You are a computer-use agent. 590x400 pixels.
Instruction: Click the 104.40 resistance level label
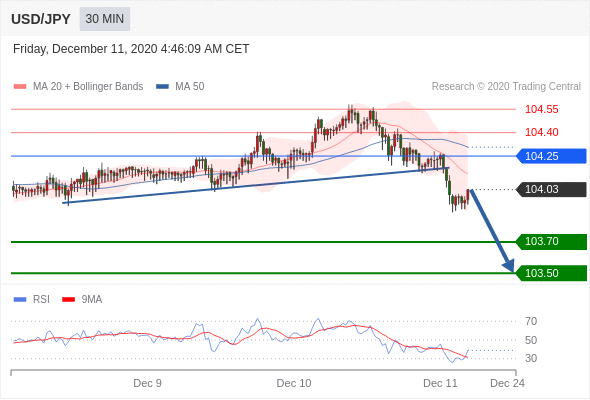coord(541,132)
